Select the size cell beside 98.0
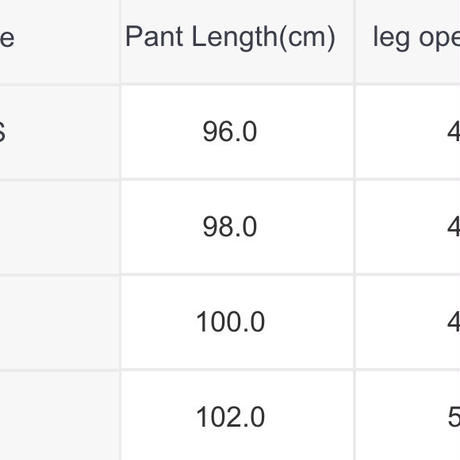The height and width of the screenshot is (460, 460). click(x=59, y=227)
